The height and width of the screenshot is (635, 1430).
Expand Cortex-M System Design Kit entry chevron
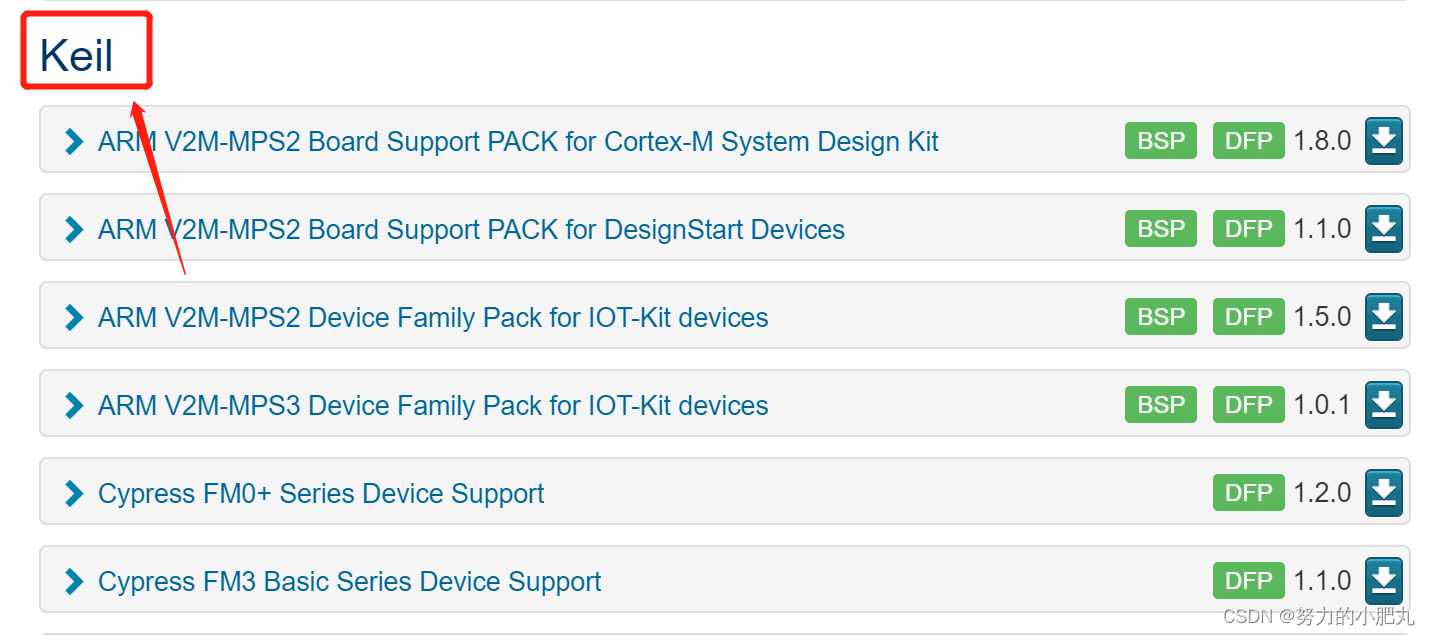73,142
